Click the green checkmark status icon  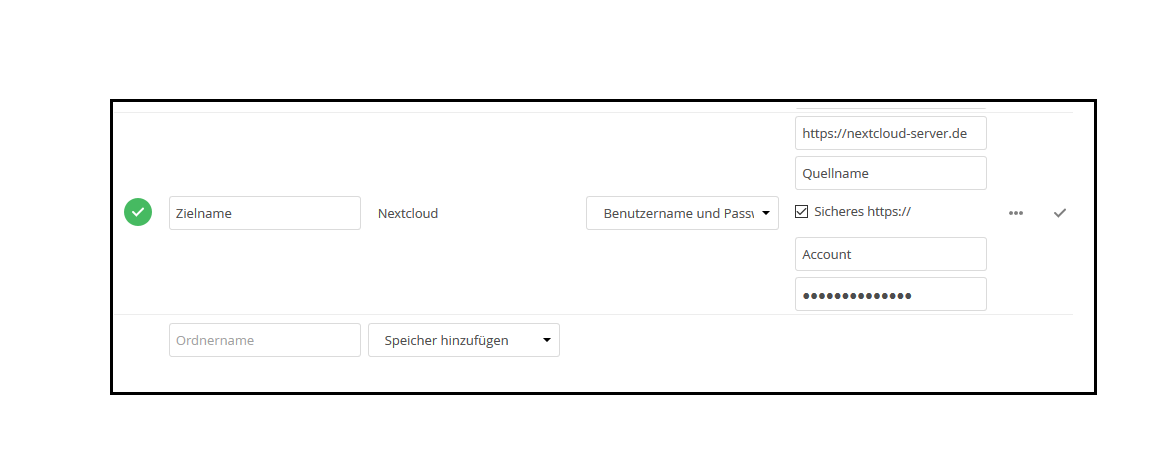(138, 212)
